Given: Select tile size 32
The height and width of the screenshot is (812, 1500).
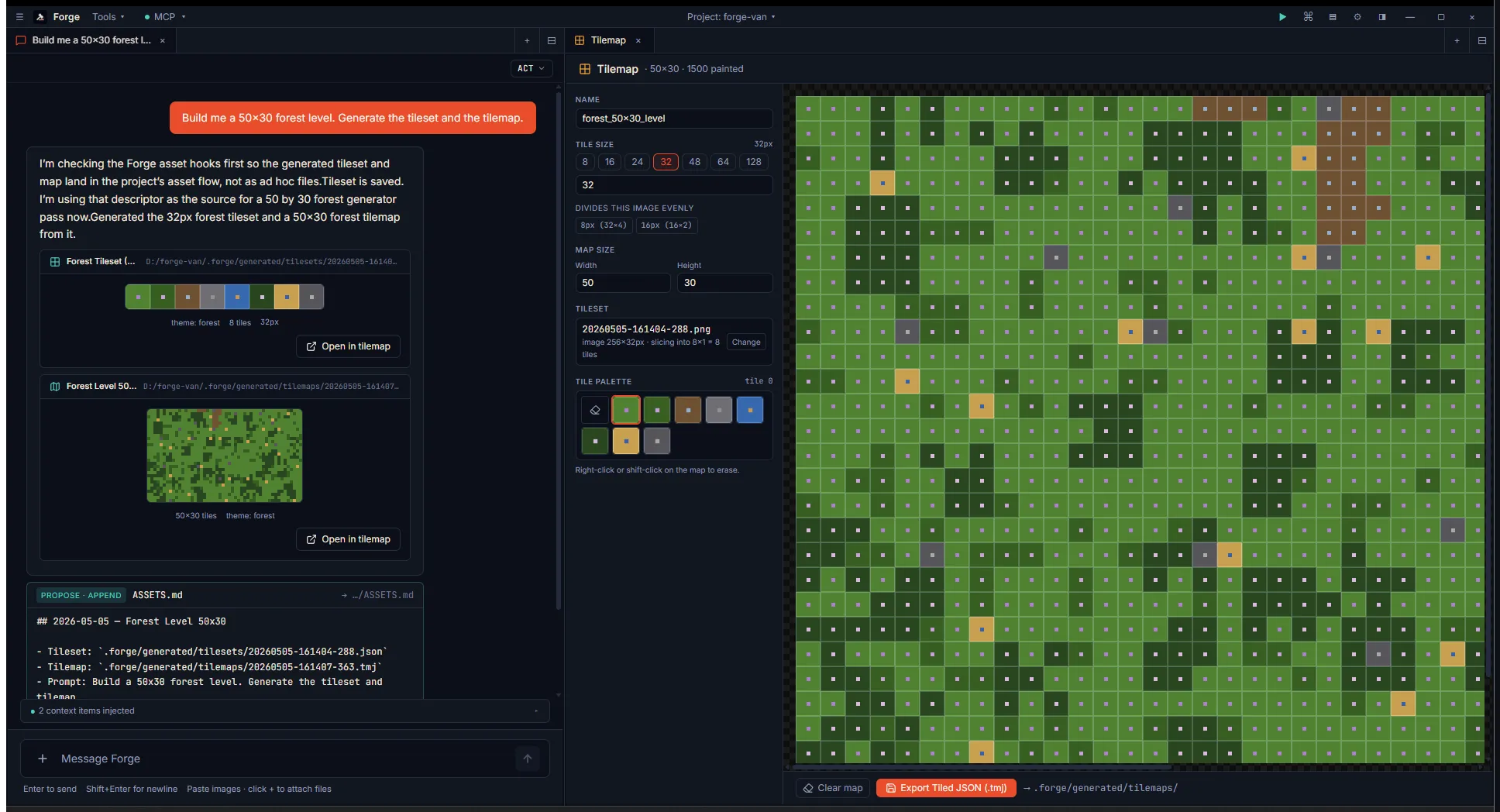Looking at the screenshot, I should coord(666,162).
